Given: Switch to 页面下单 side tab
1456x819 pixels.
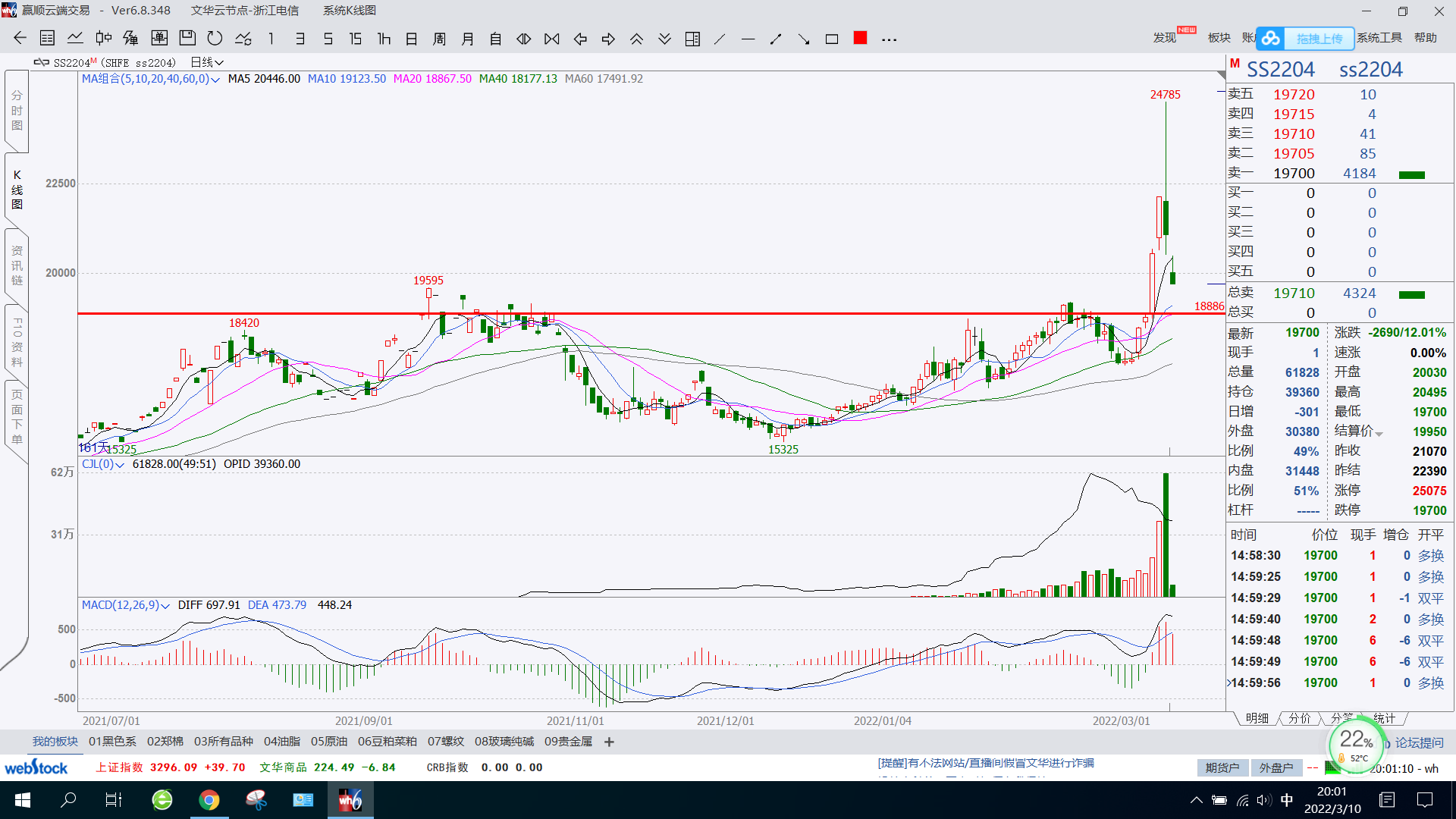Looking at the screenshot, I should (x=17, y=416).
